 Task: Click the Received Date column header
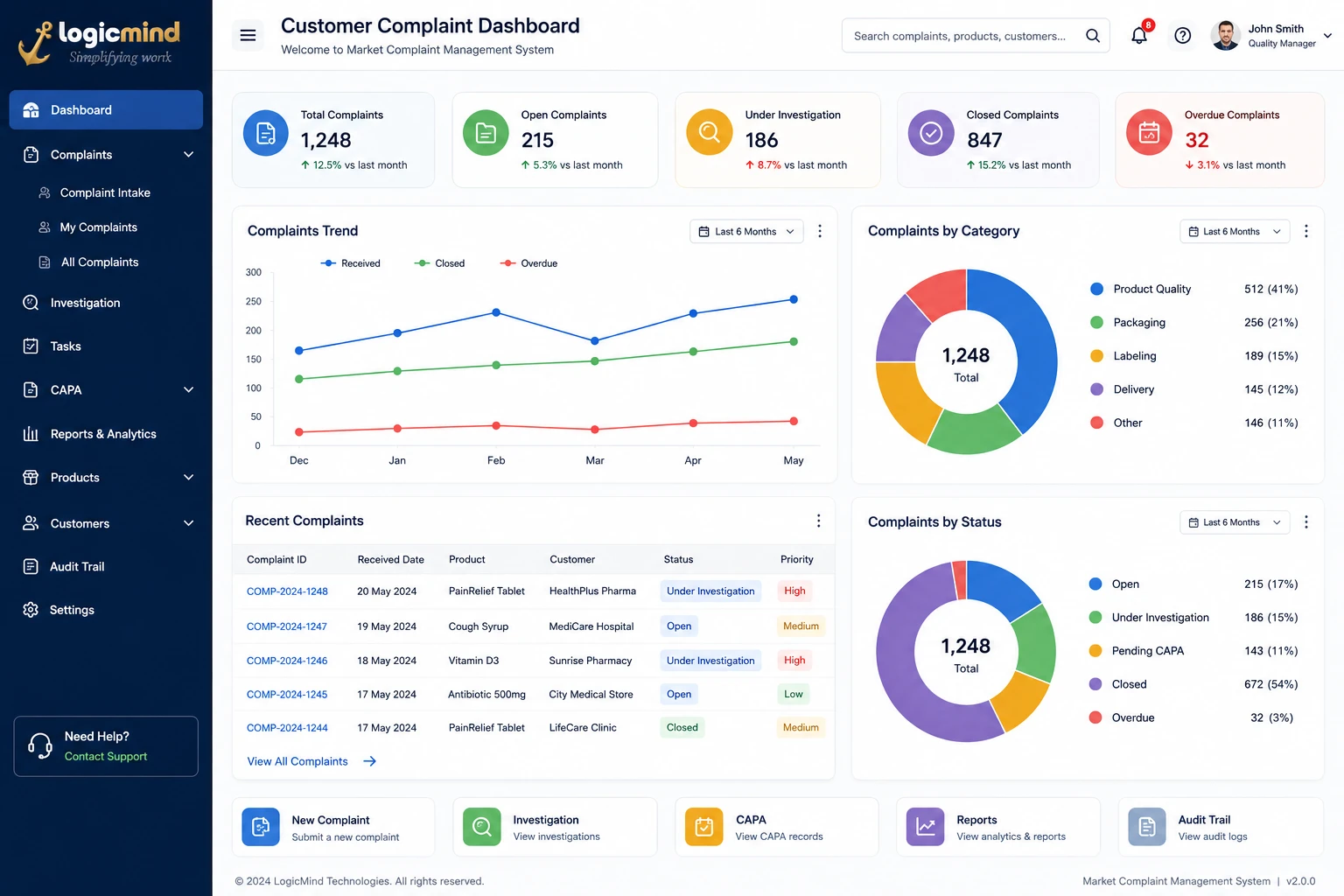(x=390, y=559)
